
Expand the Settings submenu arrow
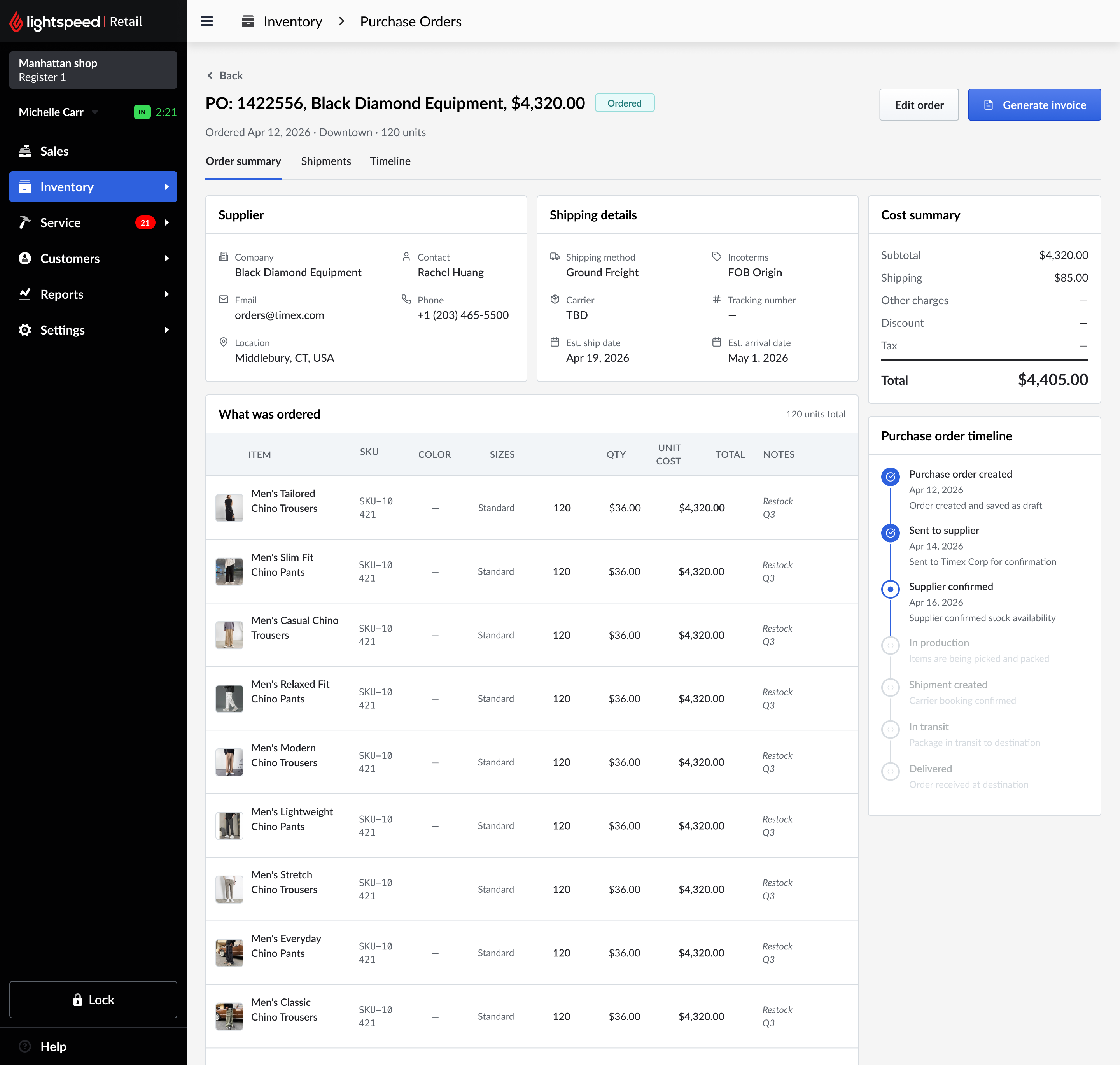[x=166, y=330]
